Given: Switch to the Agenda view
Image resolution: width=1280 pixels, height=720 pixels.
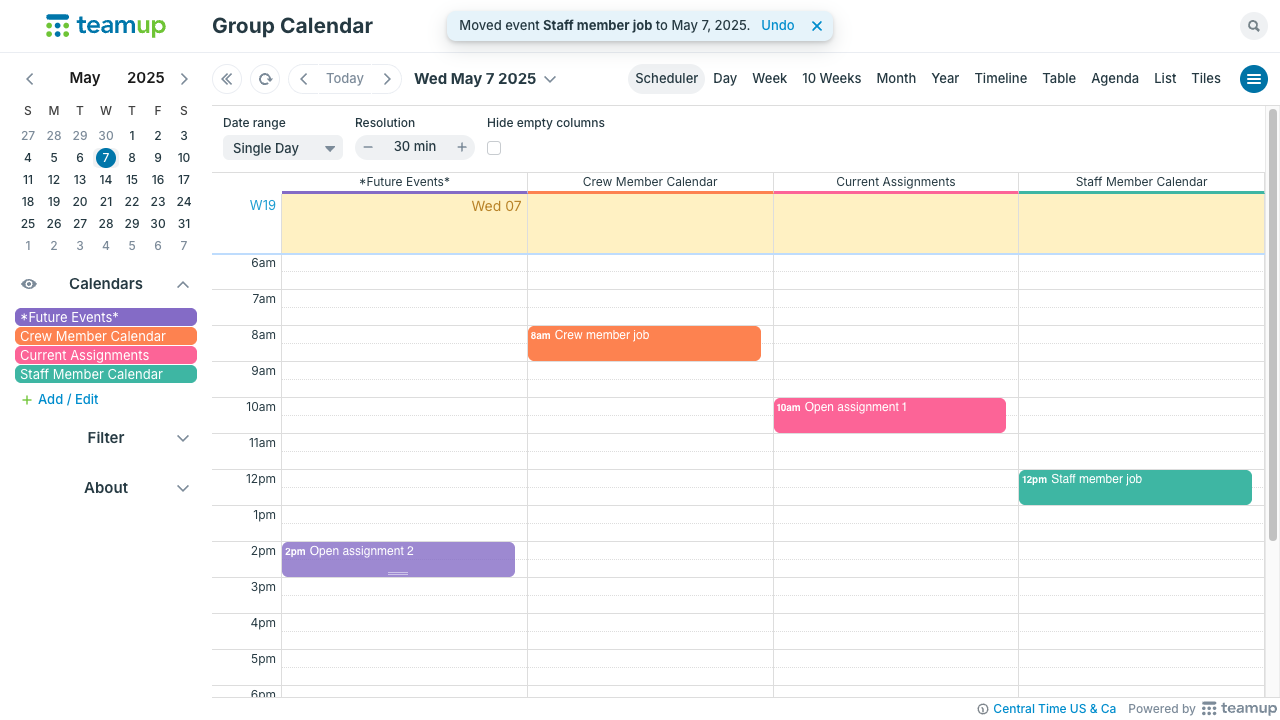Looking at the screenshot, I should (x=1115, y=78).
